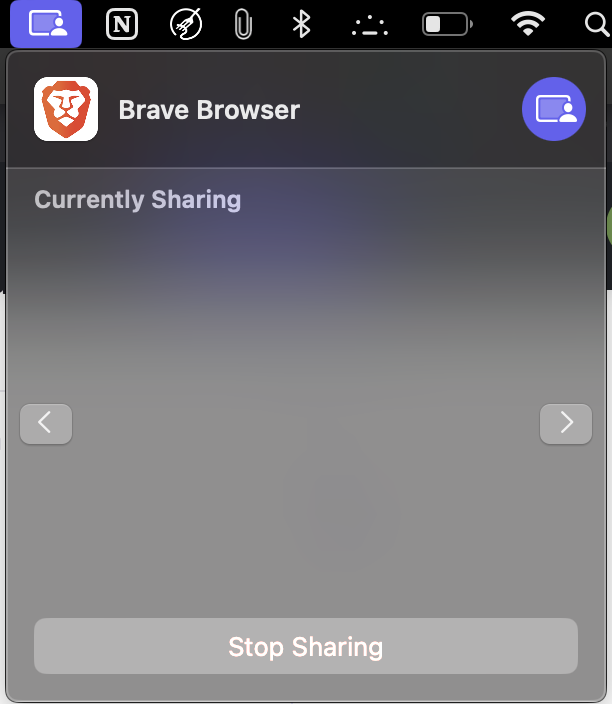This screenshot has width=612, height=704.
Task: Open the paperclip menu bar icon
Action: tap(243, 24)
